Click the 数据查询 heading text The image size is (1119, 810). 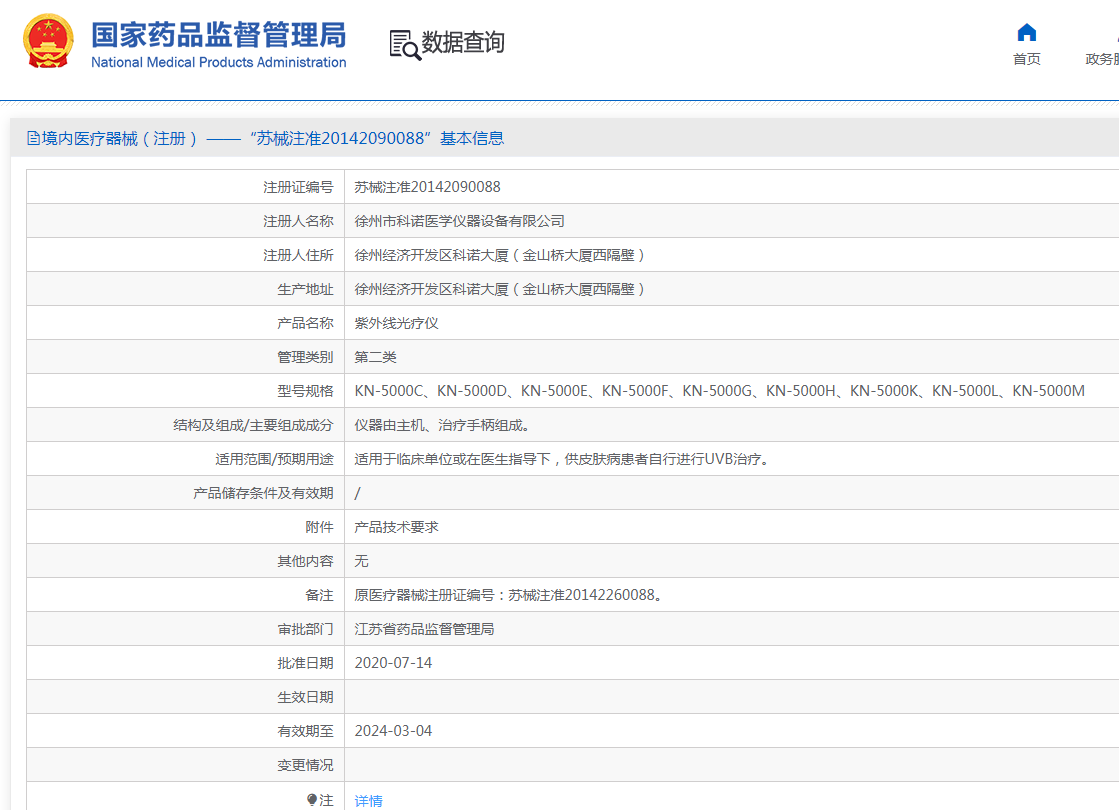[x=462, y=42]
